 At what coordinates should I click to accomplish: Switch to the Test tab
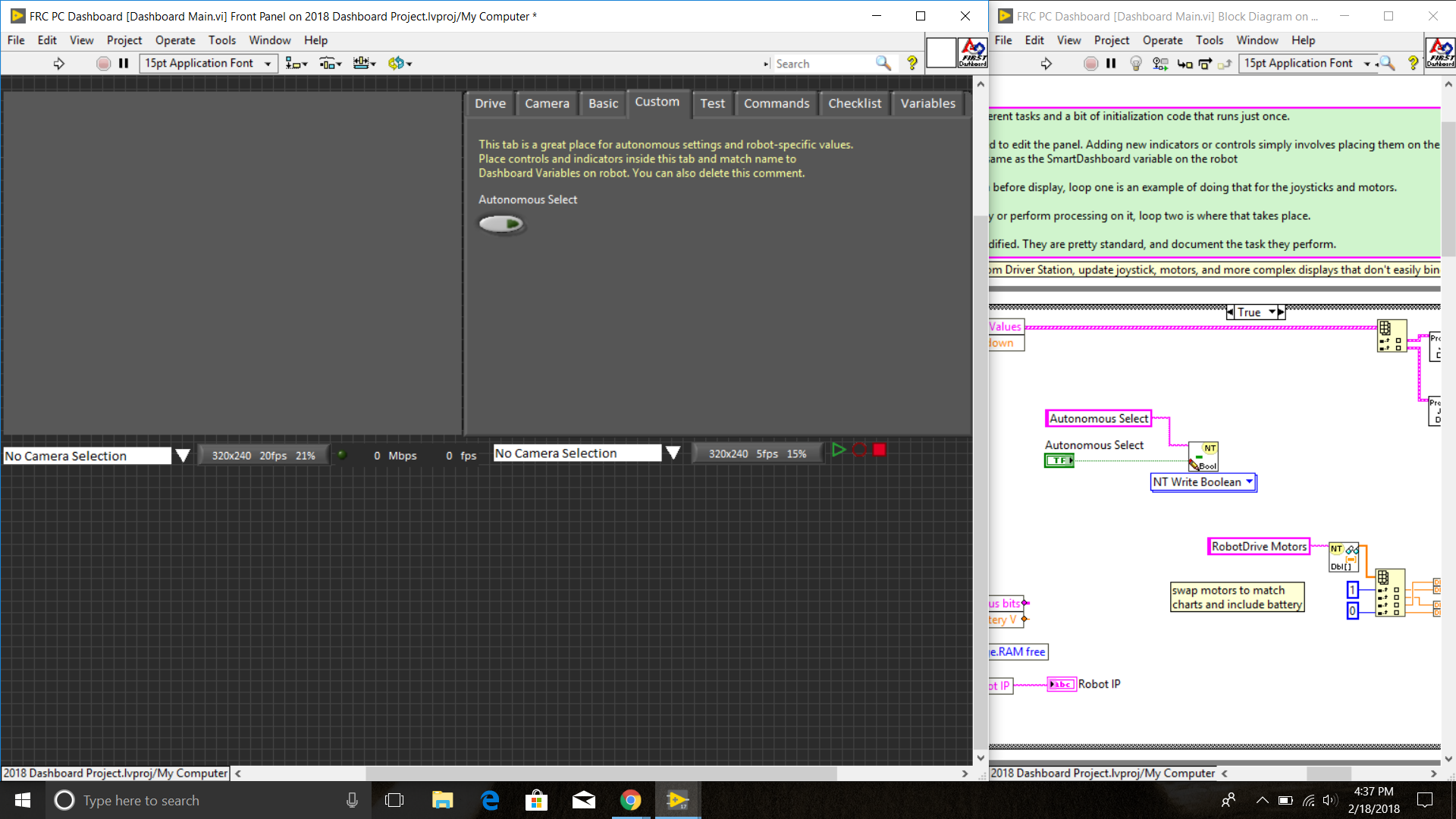712,104
